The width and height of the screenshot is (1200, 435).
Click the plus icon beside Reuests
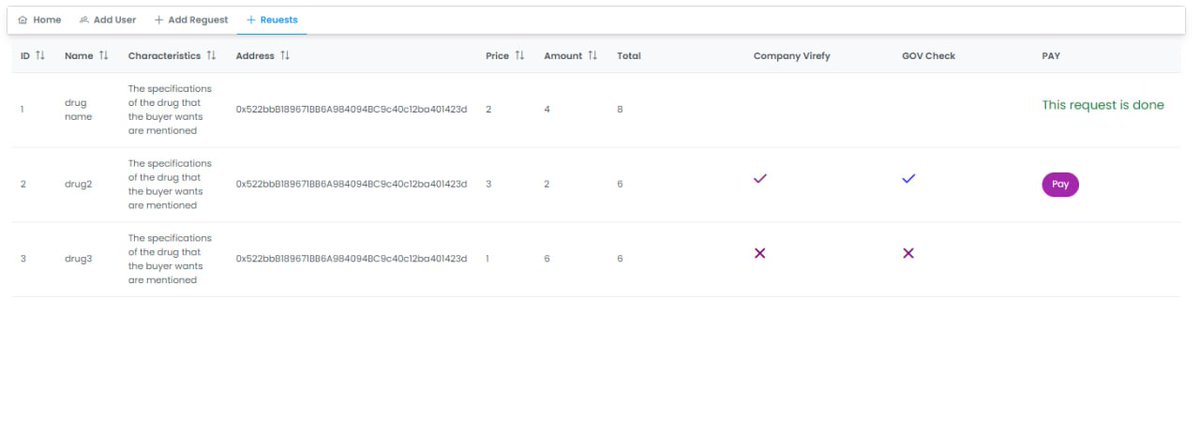tap(251, 20)
